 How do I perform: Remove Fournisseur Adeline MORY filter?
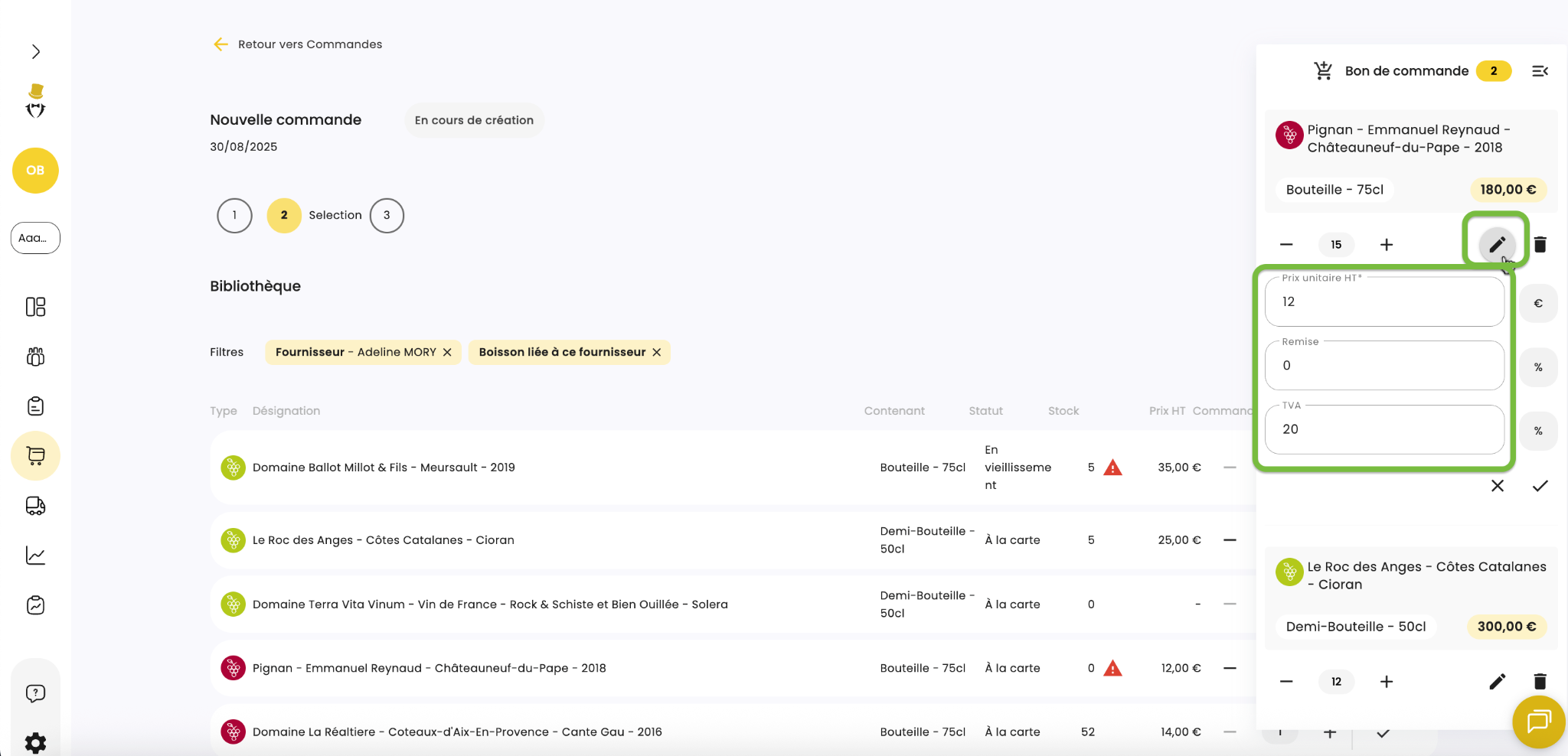[x=447, y=352]
